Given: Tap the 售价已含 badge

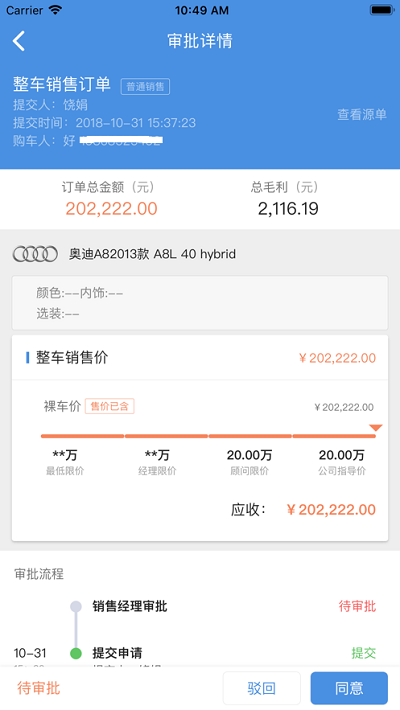Looking at the screenshot, I should click(110, 406).
